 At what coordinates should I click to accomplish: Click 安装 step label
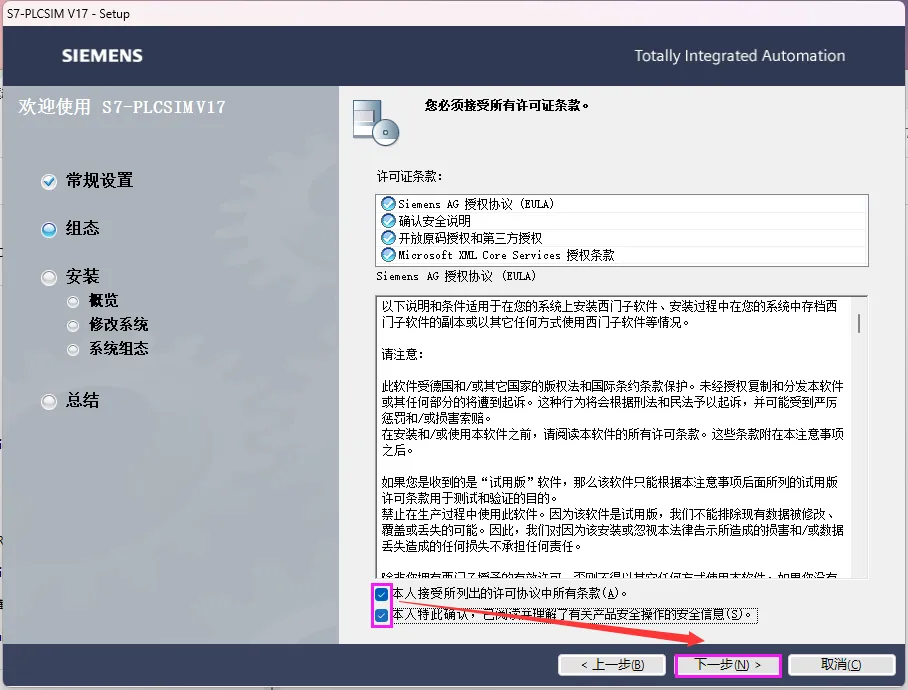[82, 276]
